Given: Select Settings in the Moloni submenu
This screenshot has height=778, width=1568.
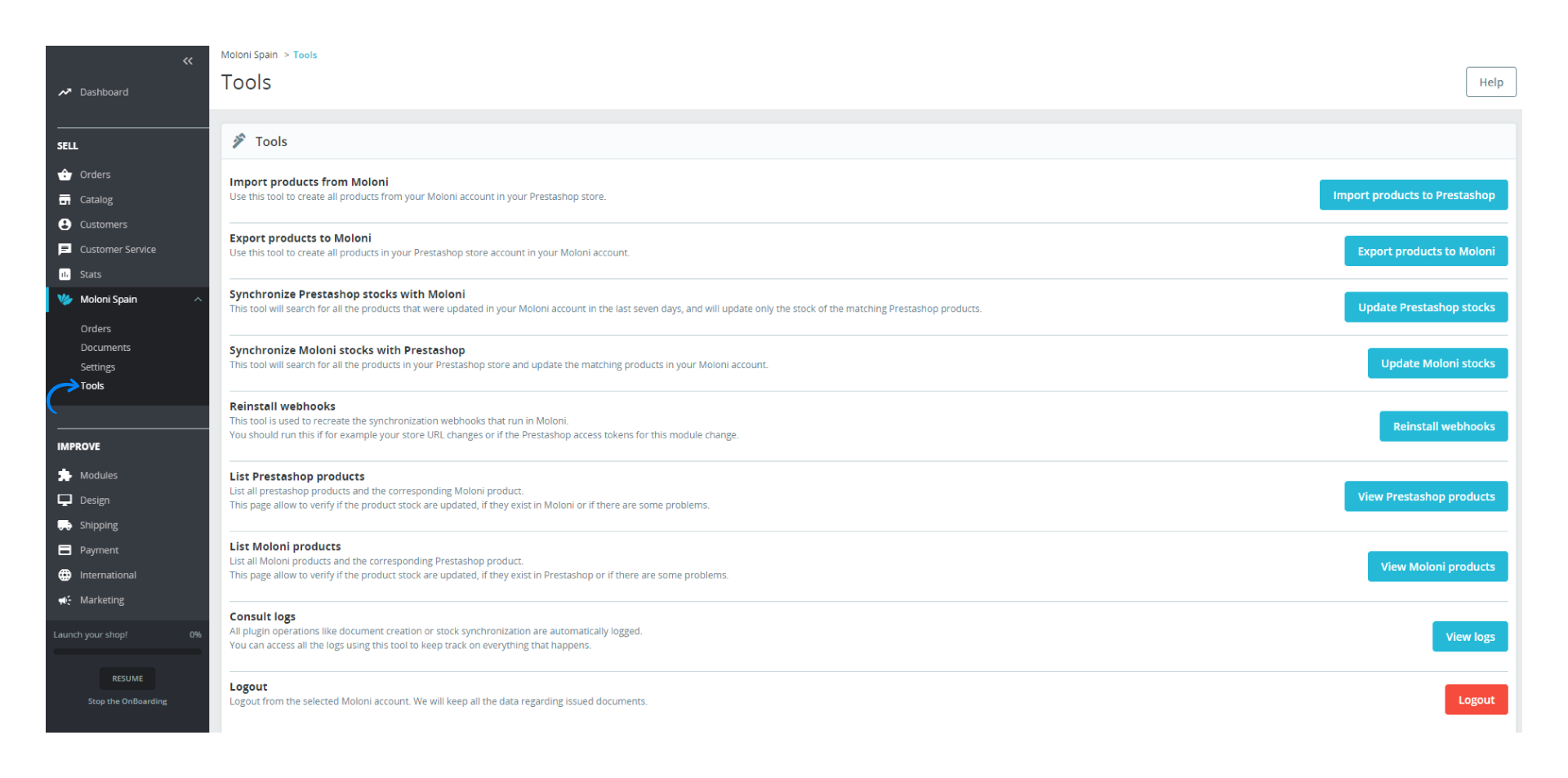Looking at the screenshot, I should pyautogui.click(x=97, y=367).
